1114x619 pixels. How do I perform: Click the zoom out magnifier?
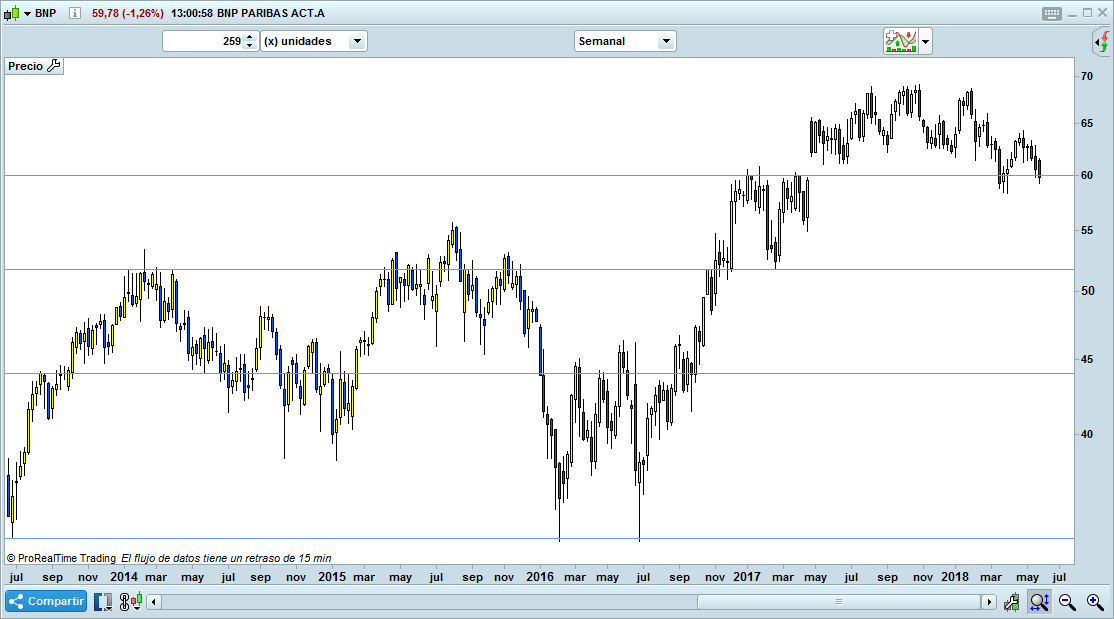[1067, 602]
